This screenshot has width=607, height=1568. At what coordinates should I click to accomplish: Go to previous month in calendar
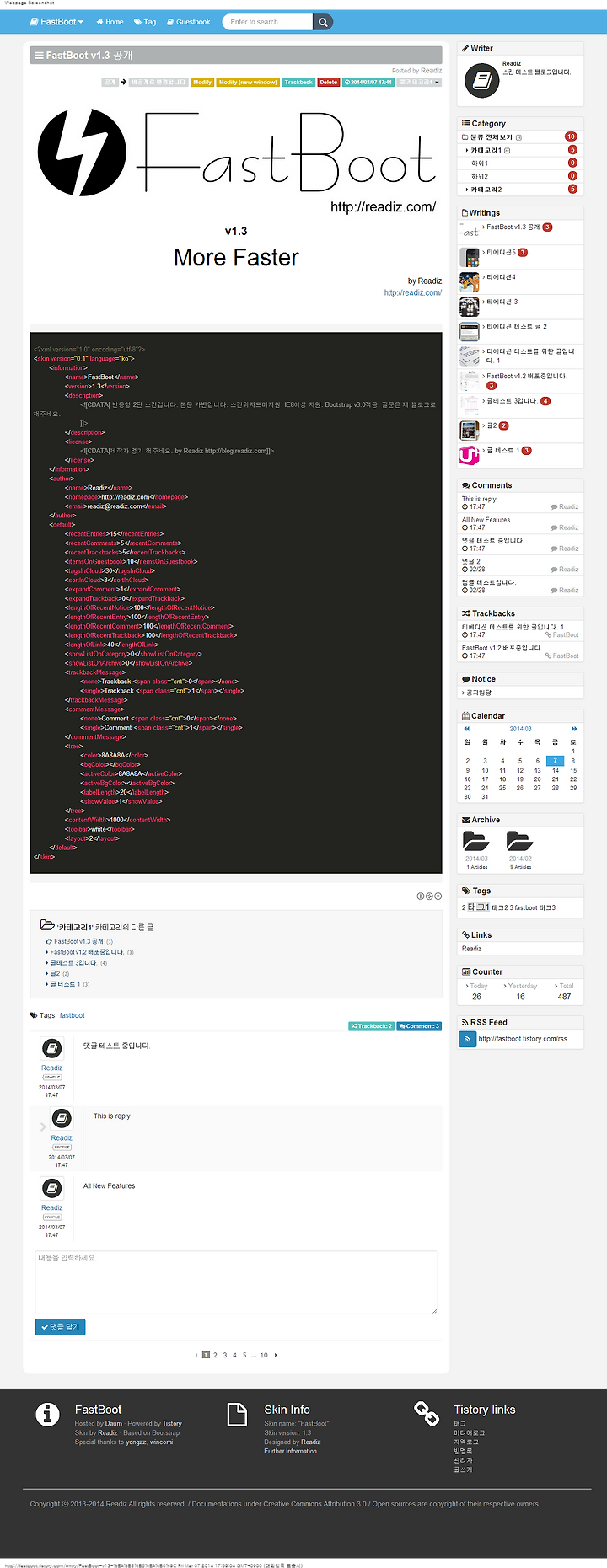click(x=467, y=729)
